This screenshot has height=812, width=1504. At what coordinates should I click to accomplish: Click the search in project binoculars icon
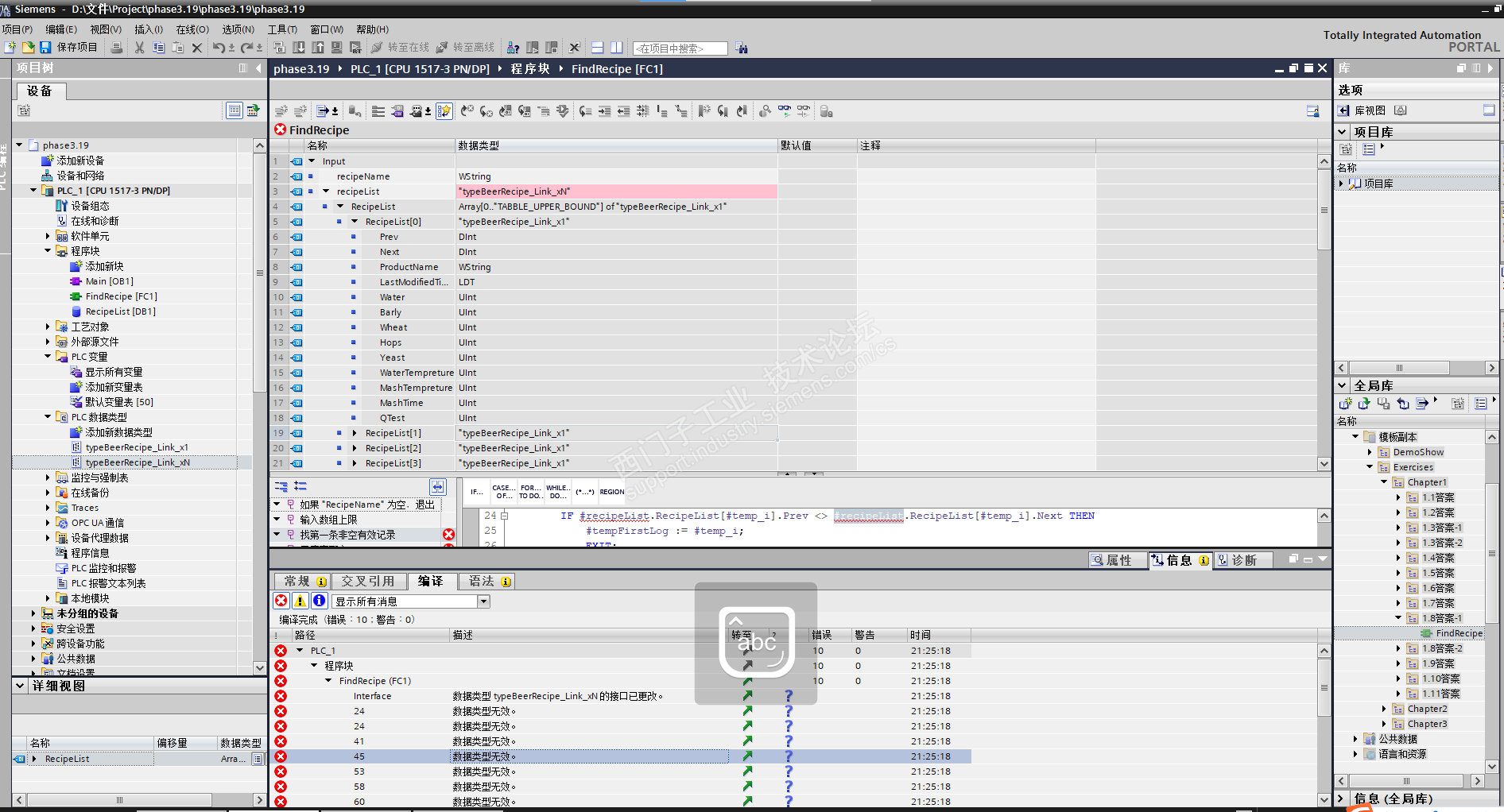click(742, 48)
